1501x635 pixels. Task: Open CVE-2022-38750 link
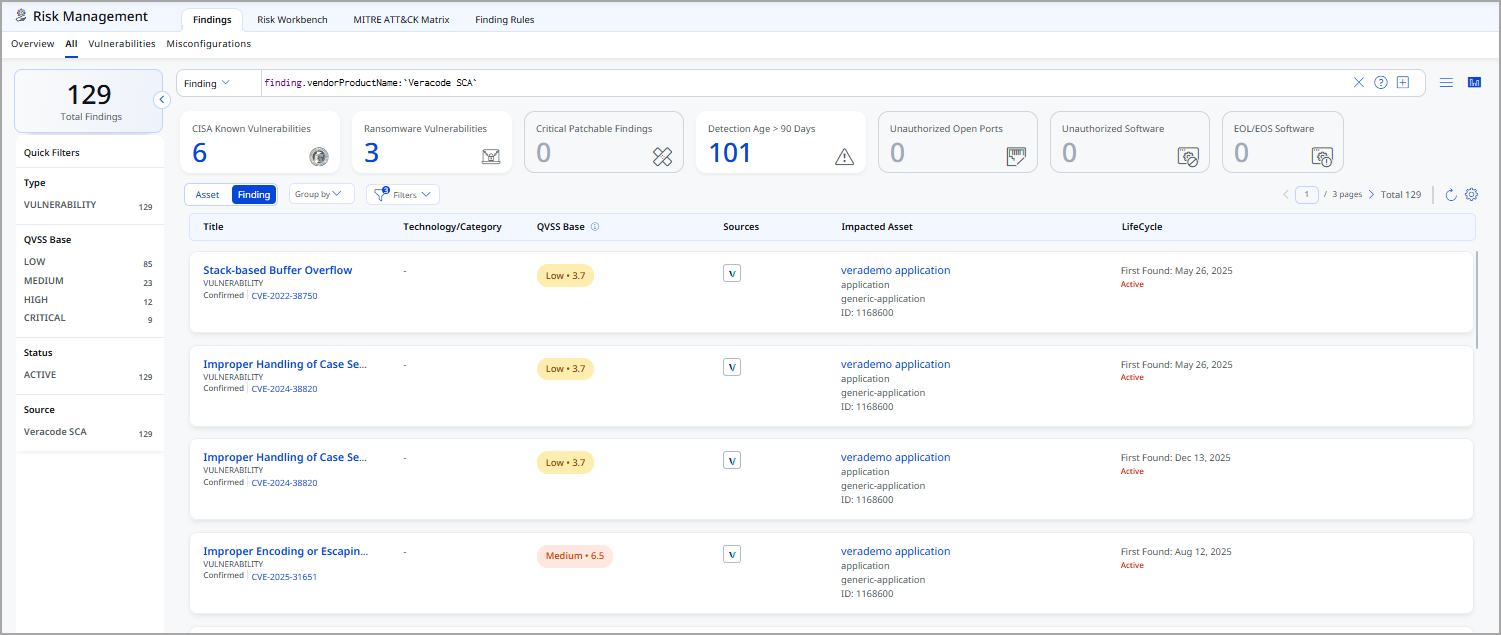click(x=284, y=296)
